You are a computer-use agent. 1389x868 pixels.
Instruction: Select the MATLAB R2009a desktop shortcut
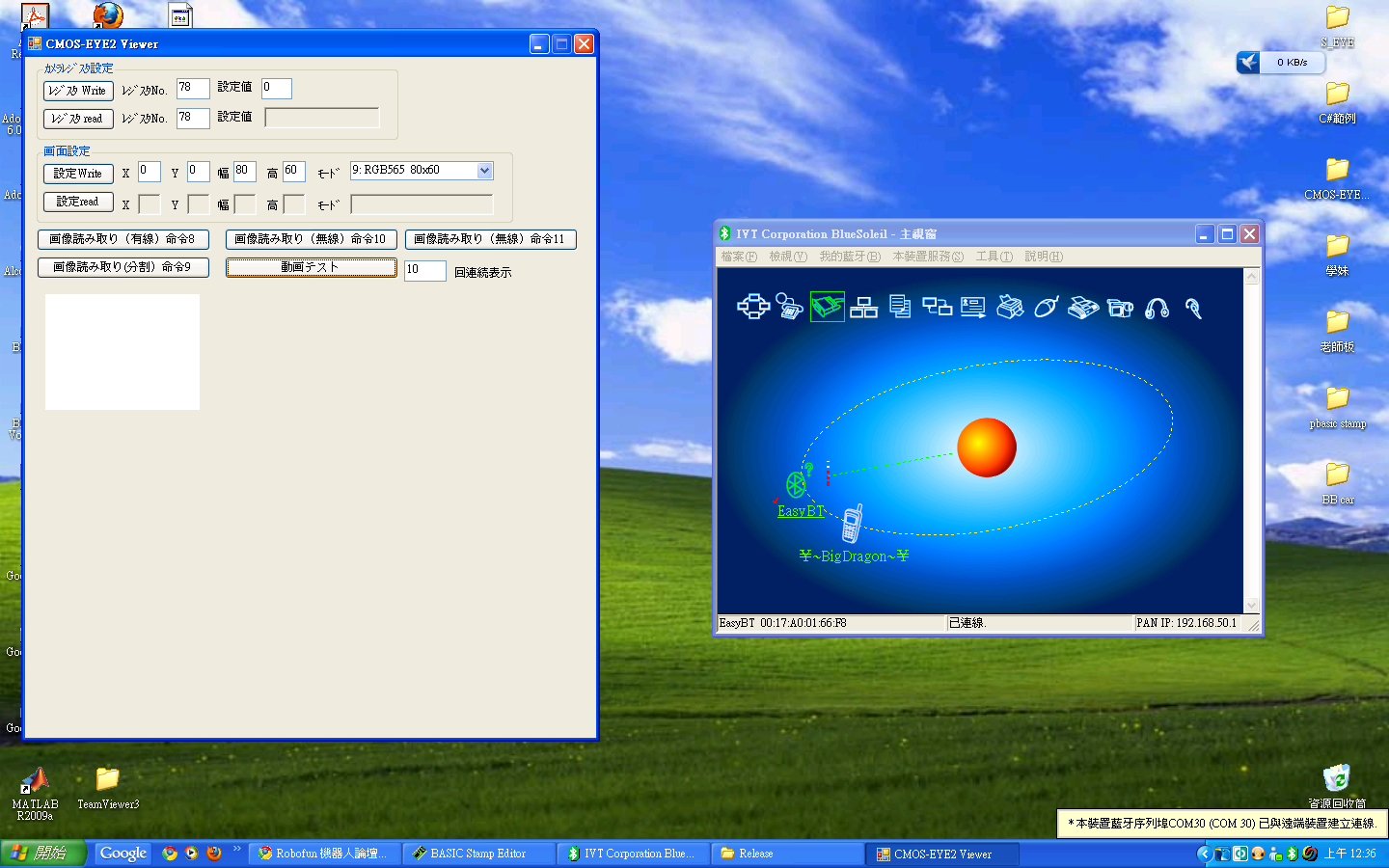coord(35,795)
